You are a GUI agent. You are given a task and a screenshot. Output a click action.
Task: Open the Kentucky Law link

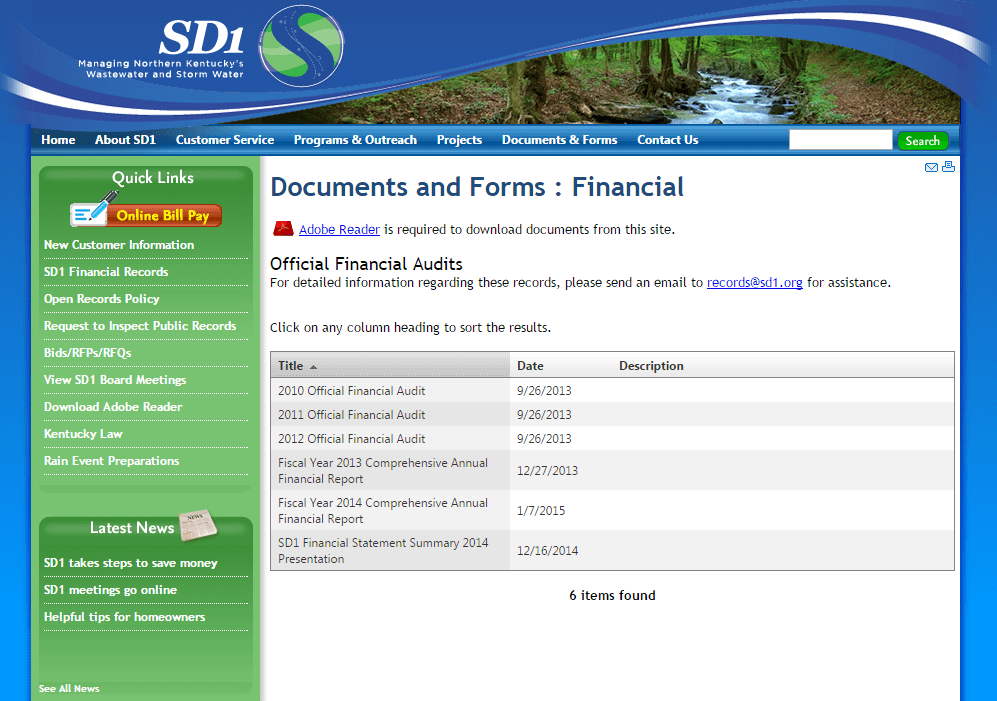click(83, 434)
